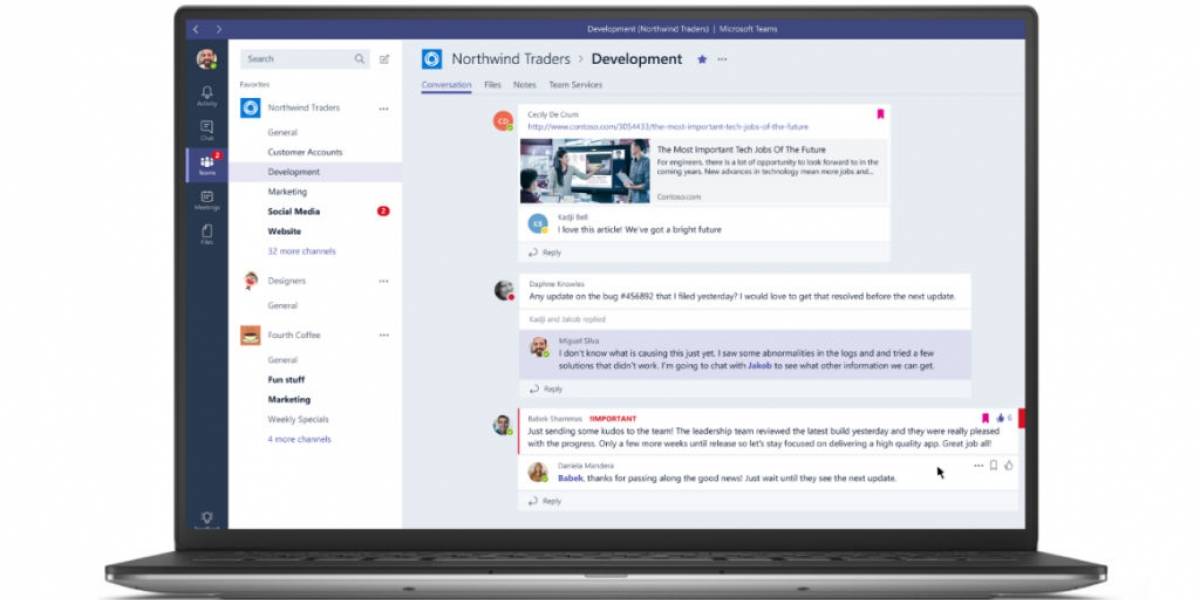This screenshot has height=600, width=1200.
Task: Open more options on Daniela Mandera's reply
Action: click(978, 465)
